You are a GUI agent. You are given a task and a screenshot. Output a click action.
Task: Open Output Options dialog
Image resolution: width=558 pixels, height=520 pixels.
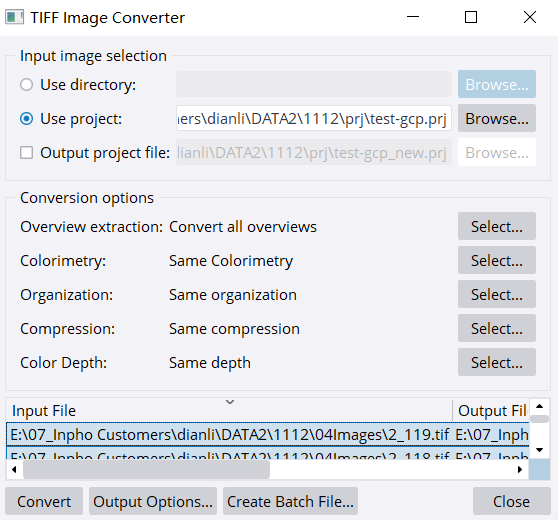(153, 501)
